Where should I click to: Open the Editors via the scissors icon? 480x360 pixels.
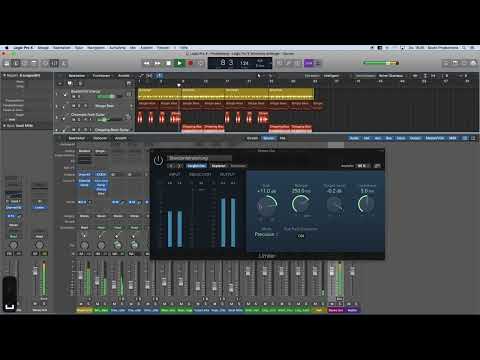click(x=64, y=63)
